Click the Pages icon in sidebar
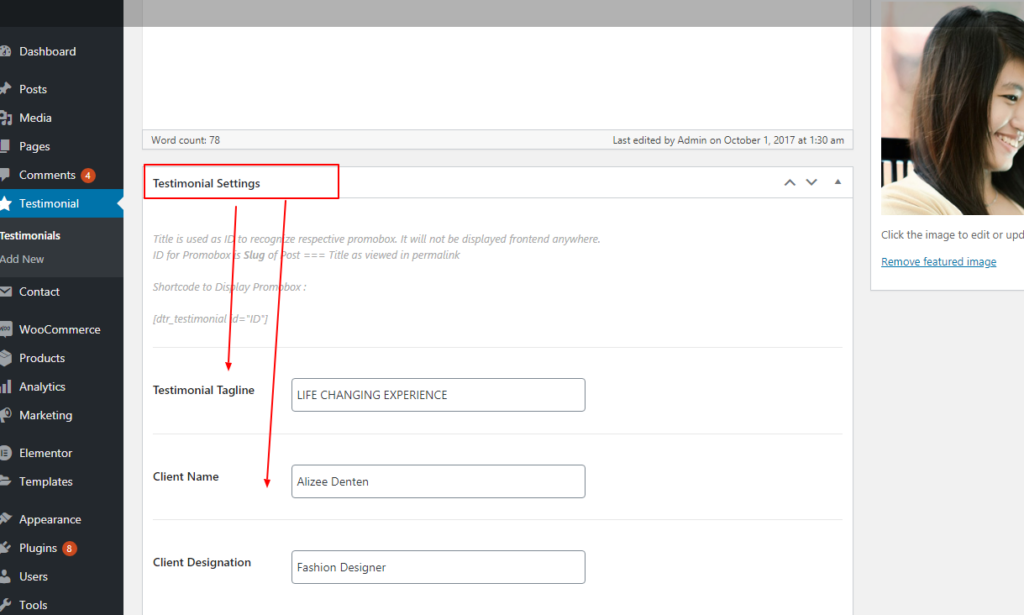The image size is (1024, 615). pos(5,147)
